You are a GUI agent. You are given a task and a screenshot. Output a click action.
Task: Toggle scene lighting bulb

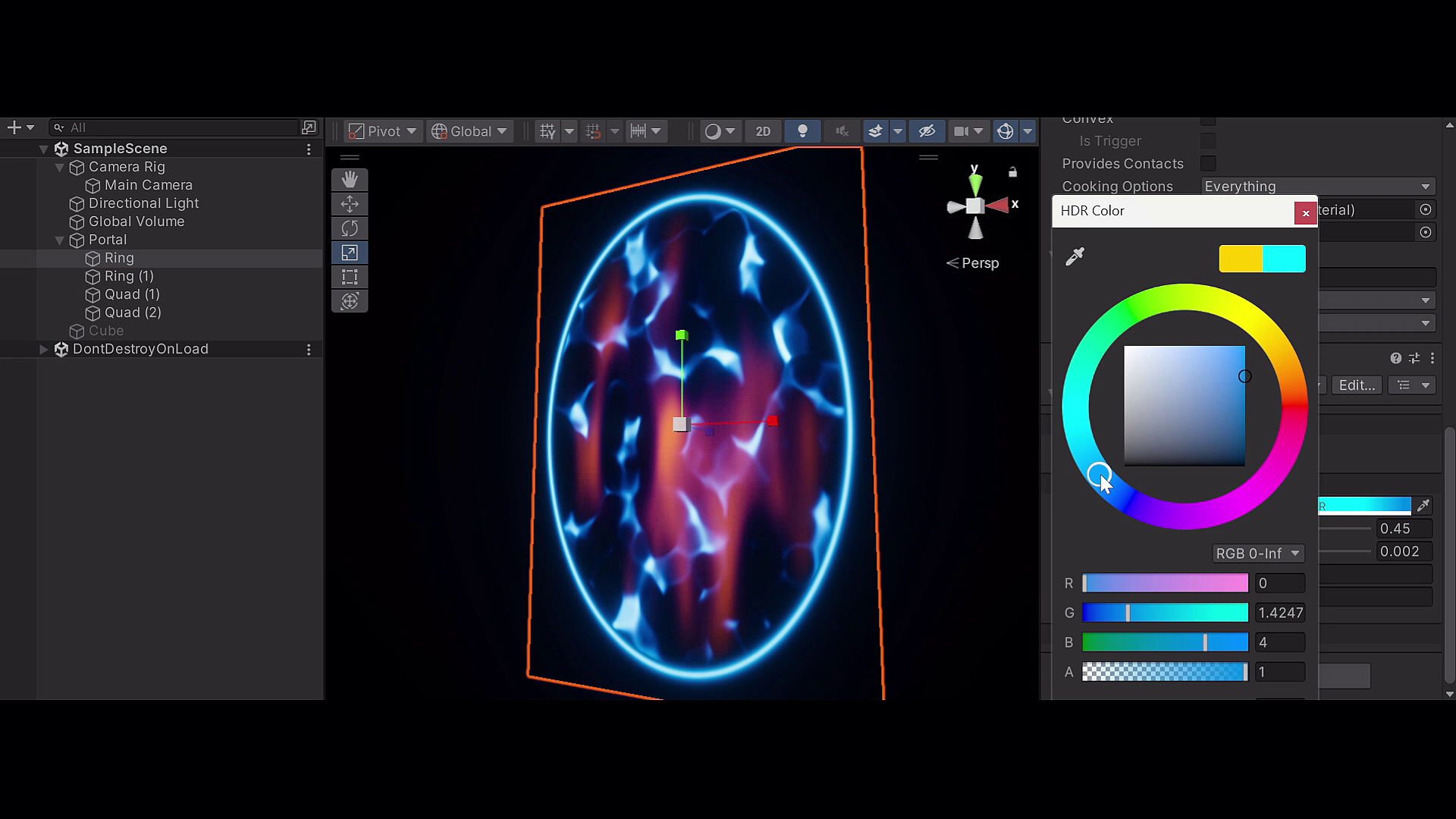[x=802, y=131]
